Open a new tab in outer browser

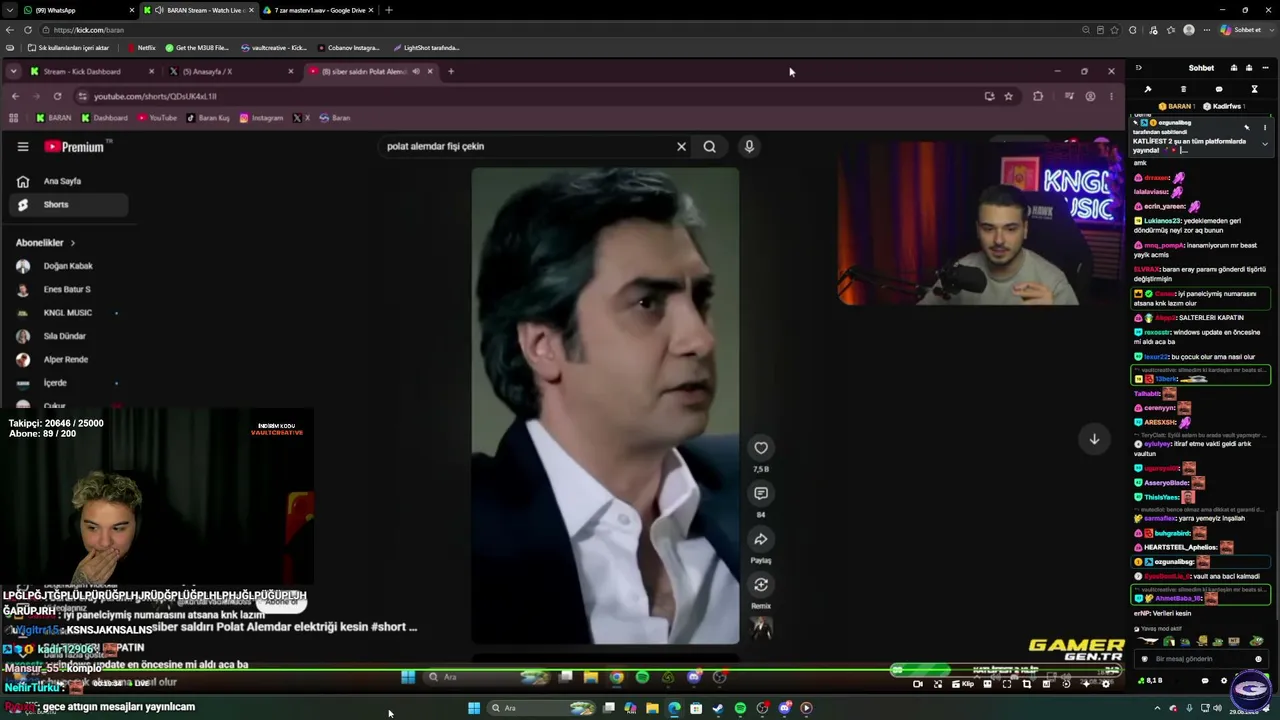tap(389, 10)
